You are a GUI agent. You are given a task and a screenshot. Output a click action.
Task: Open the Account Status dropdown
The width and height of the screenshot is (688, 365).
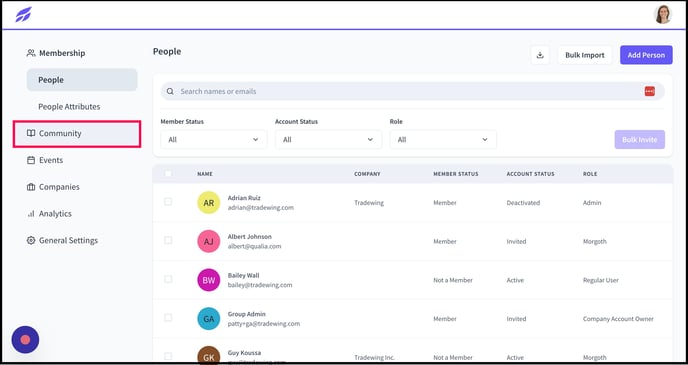[x=328, y=140]
